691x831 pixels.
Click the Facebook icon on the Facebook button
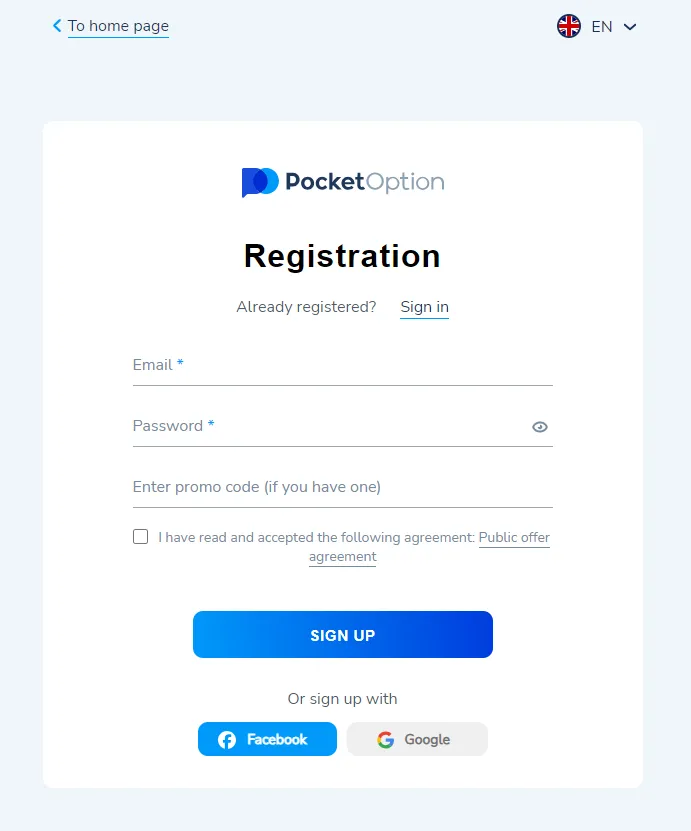tap(224, 739)
